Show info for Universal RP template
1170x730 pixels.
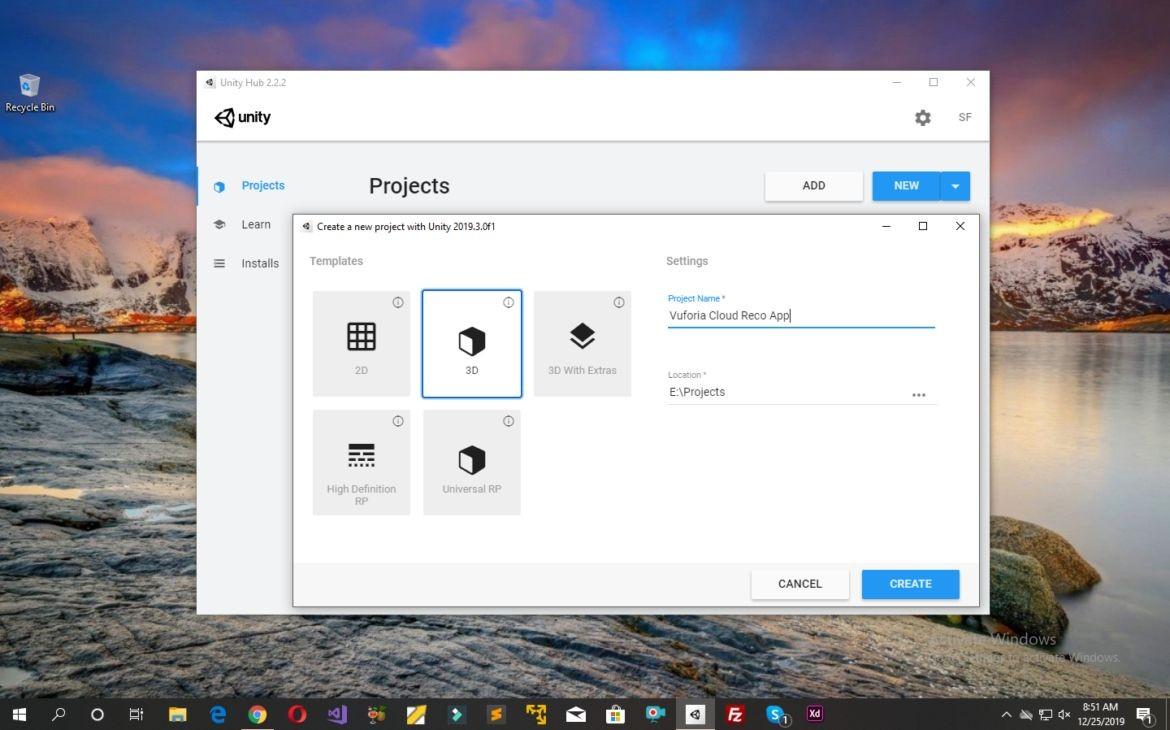coord(508,421)
